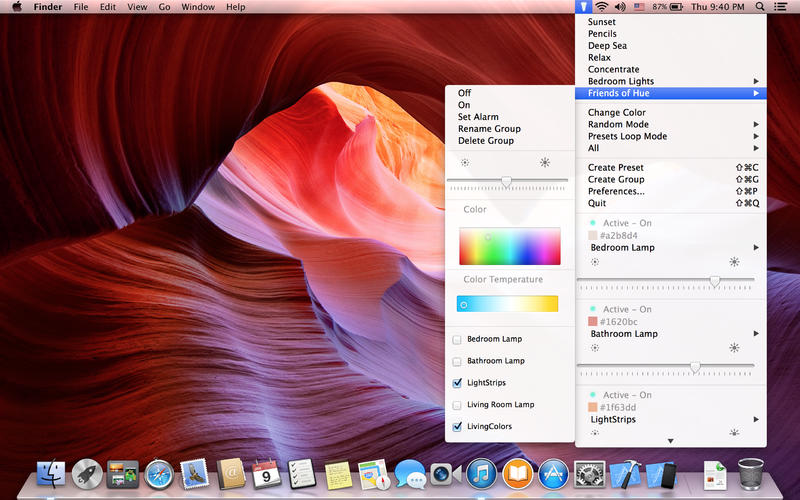Open the Finder Go menu
This screenshot has width=800, height=500.
[x=164, y=7]
